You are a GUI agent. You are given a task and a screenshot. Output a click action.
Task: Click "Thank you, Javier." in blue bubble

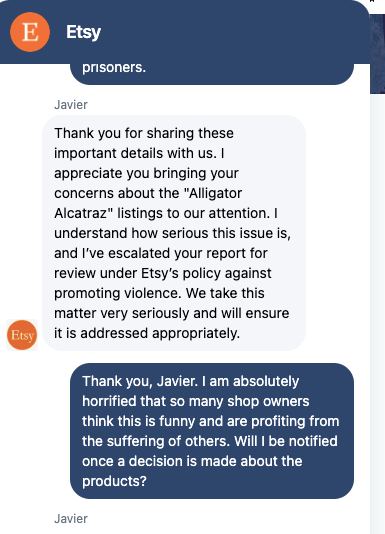pos(140,381)
